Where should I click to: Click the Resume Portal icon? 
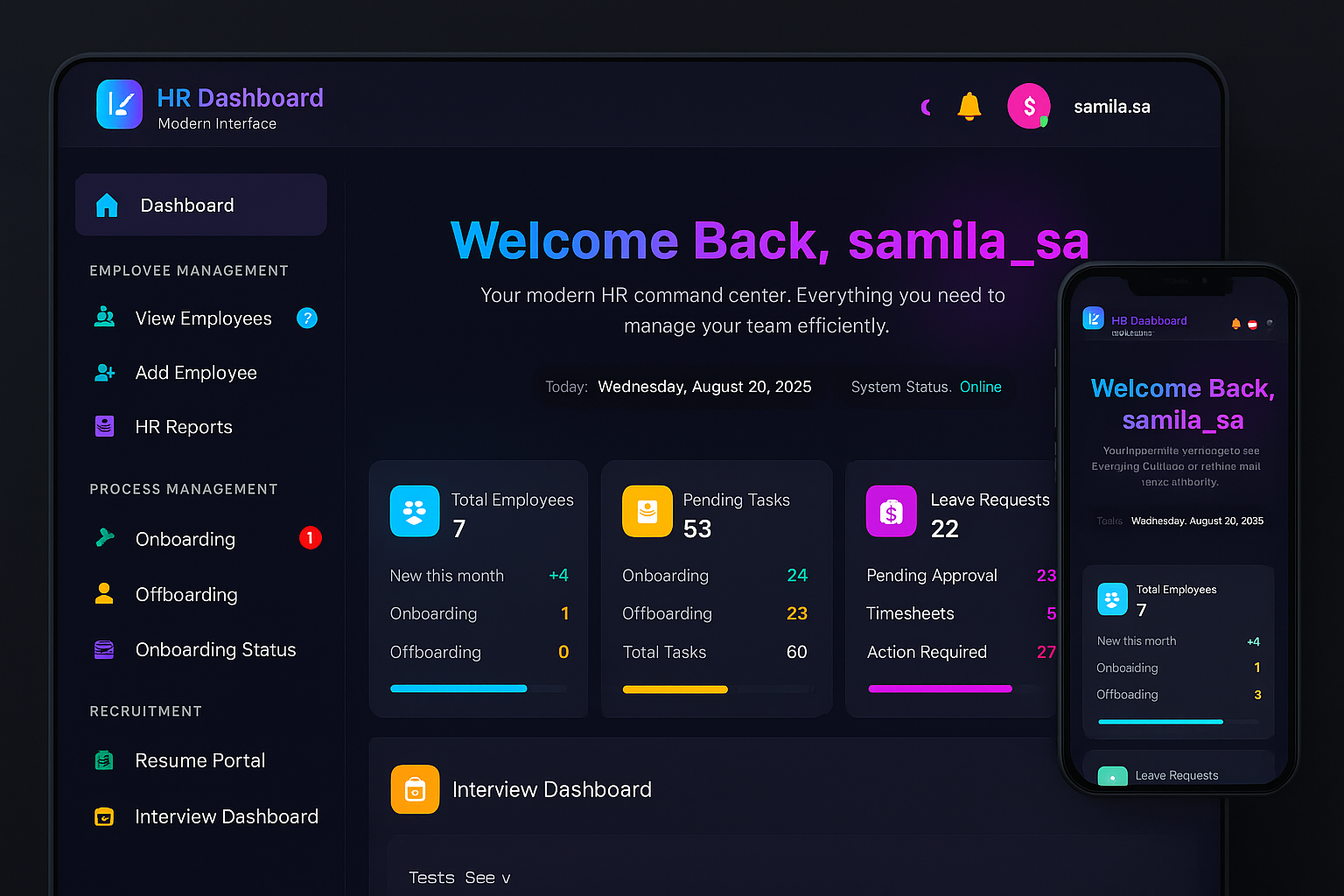click(104, 760)
